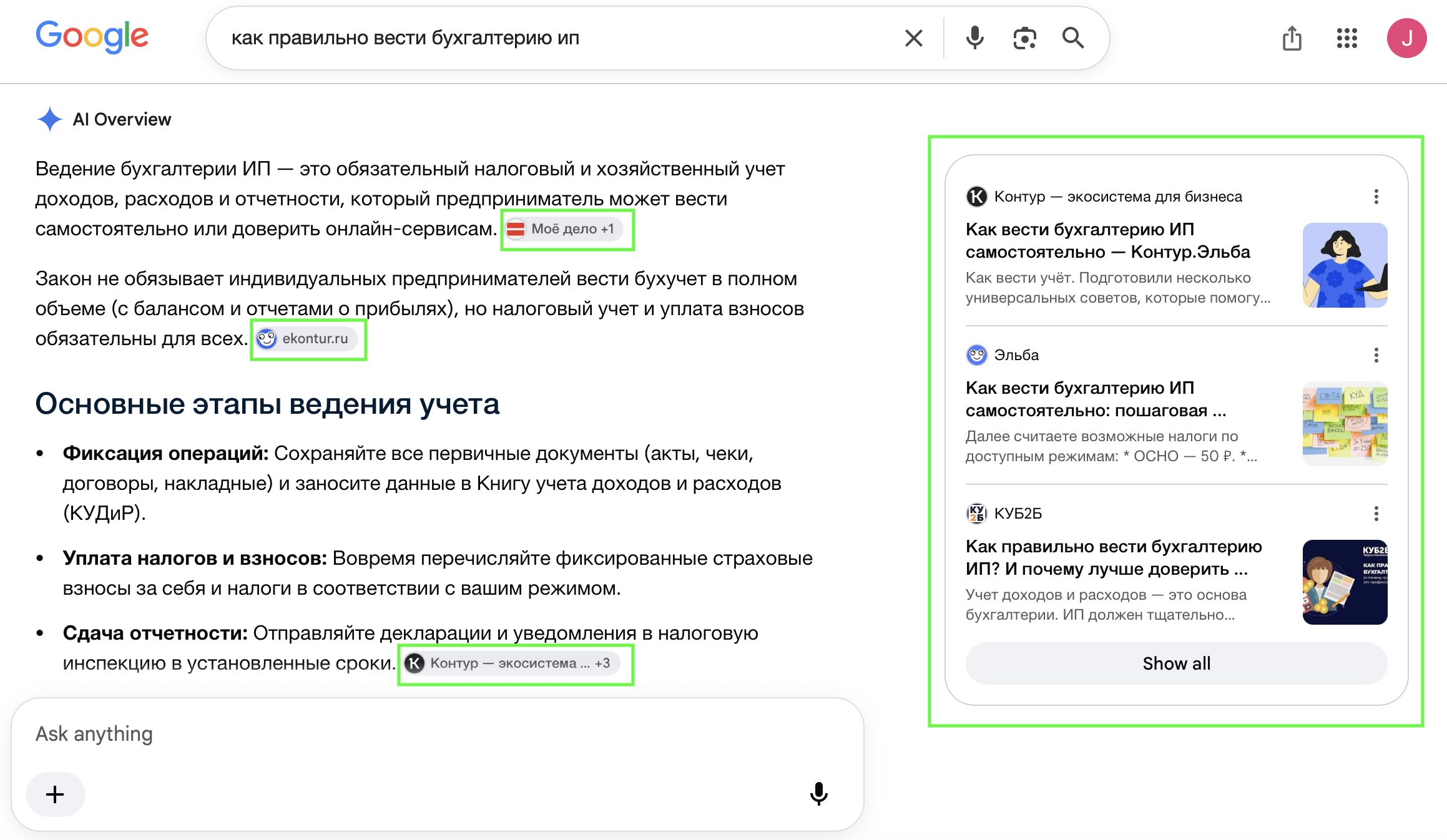Clear the search query with the X icon

(x=913, y=38)
